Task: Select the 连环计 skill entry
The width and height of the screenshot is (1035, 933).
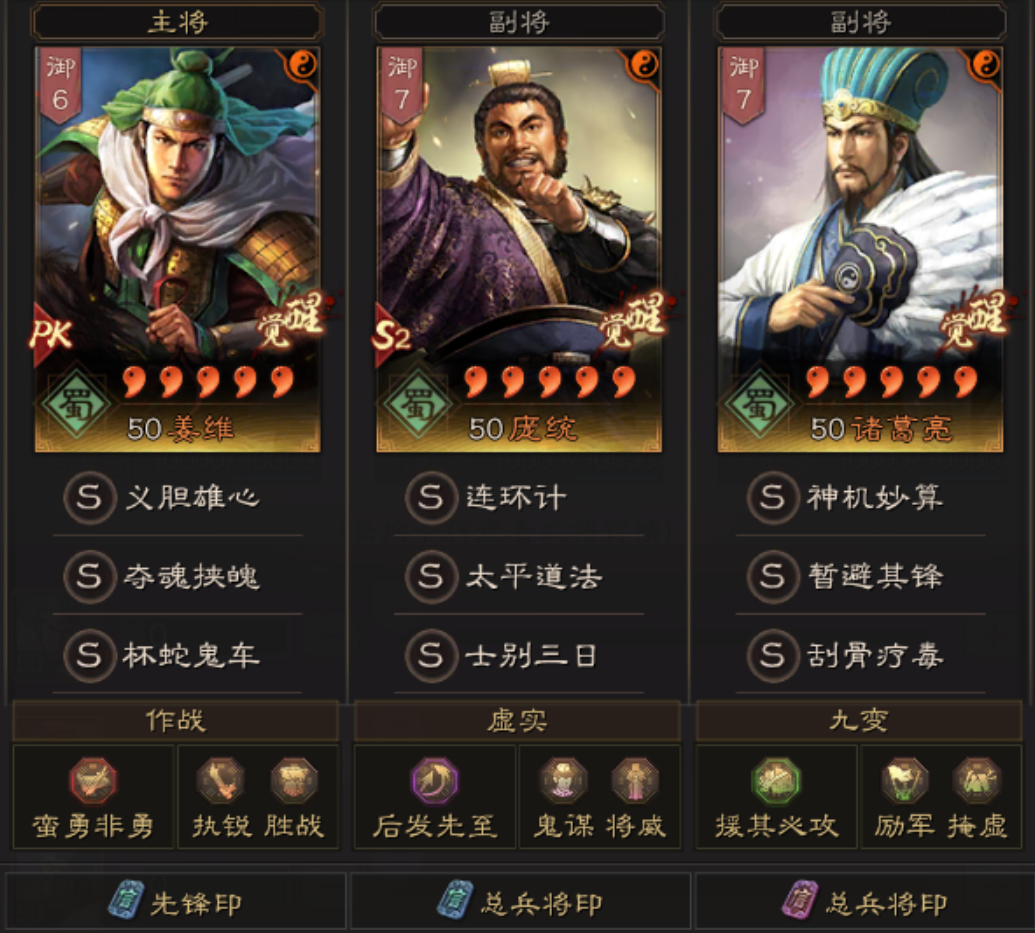Action: point(519,497)
